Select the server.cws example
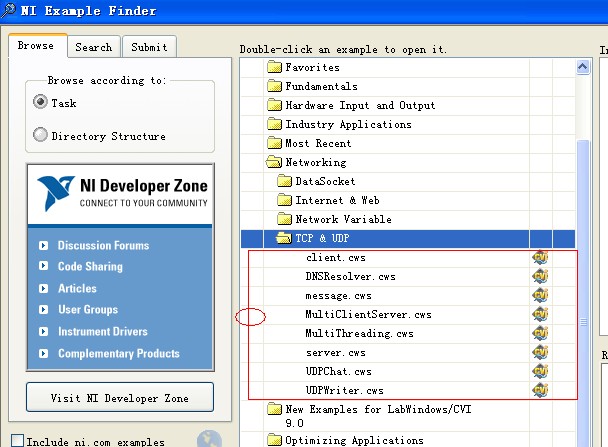608x447 pixels. click(336, 353)
